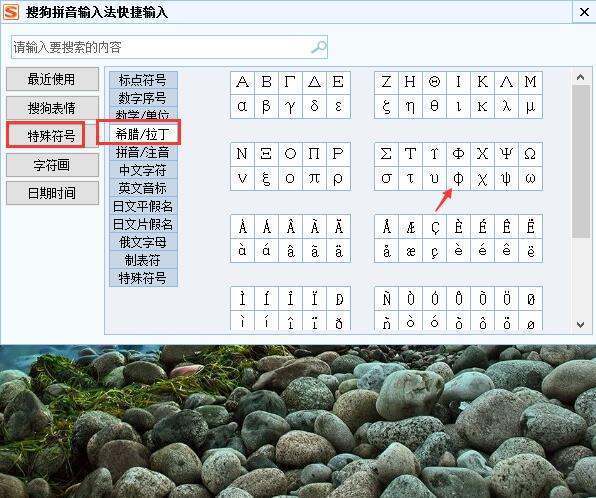Focus the symbol search input field
The width and height of the screenshot is (596, 498).
(x=169, y=47)
